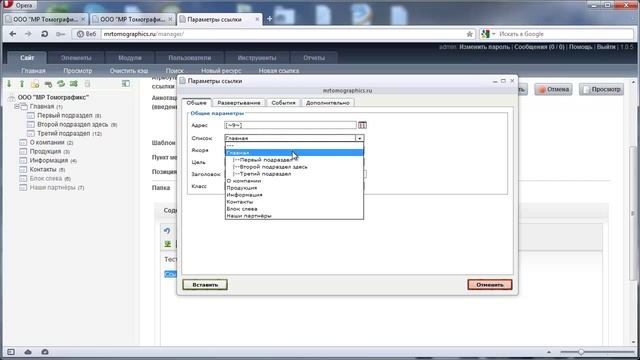The height and width of the screenshot is (360, 640).
Task: Click the 'Очистить кэш' submenu link
Action: coord(129,71)
